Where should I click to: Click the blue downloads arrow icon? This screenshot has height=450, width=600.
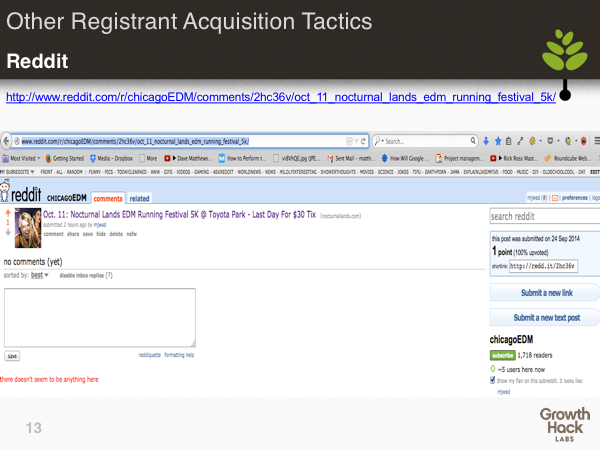click(x=486, y=141)
